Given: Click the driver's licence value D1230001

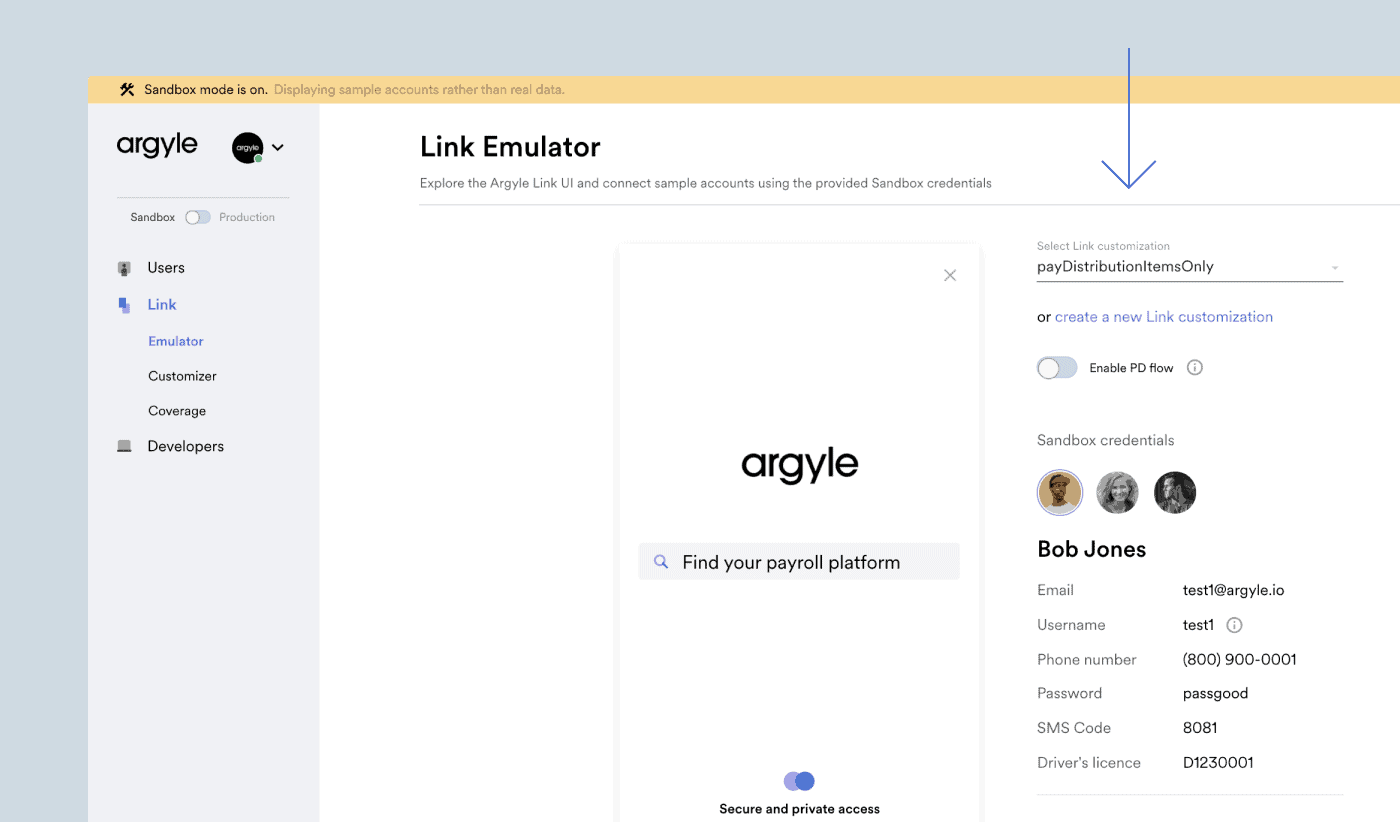Looking at the screenshot, I should tap(1218, 762).
